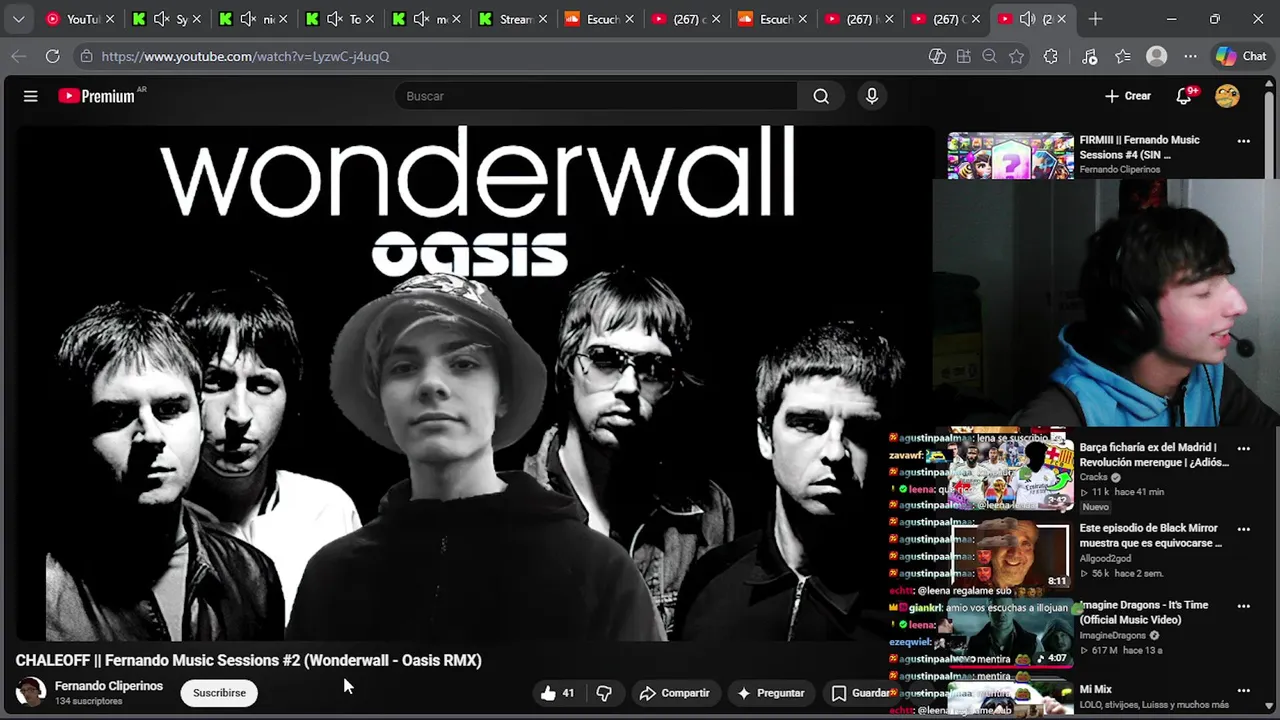Click the YouTube Premium logo
The width and height of the screenshot is (1280, 720).
tap(97, 96)
